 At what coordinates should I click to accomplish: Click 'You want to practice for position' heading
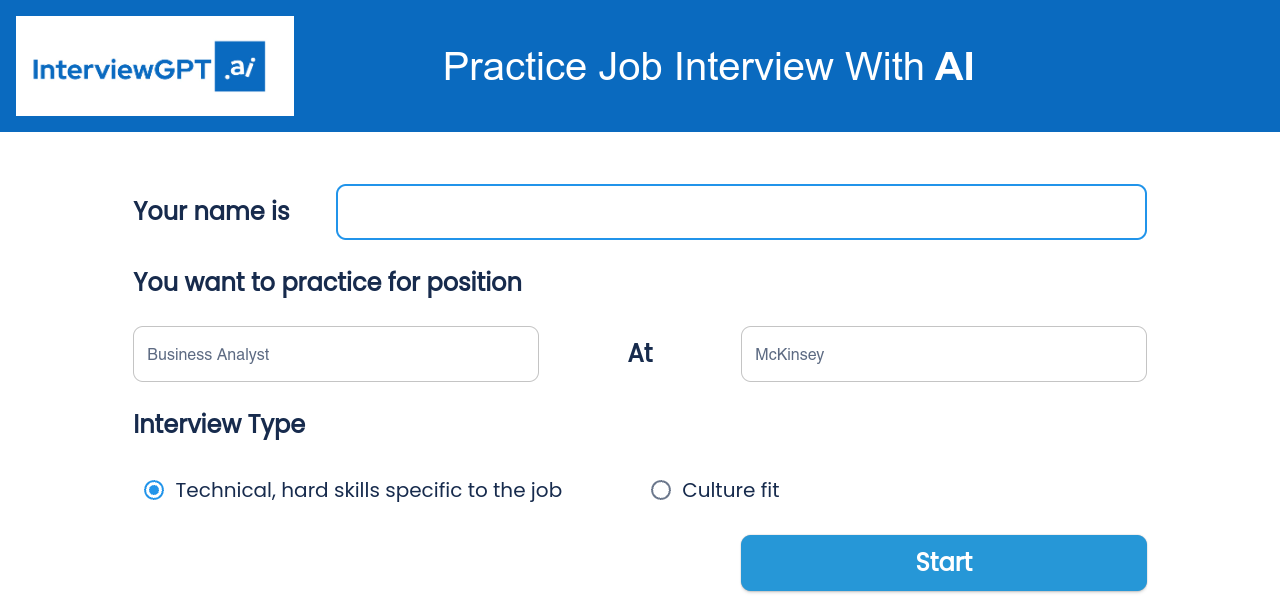(x=327, y=282)
